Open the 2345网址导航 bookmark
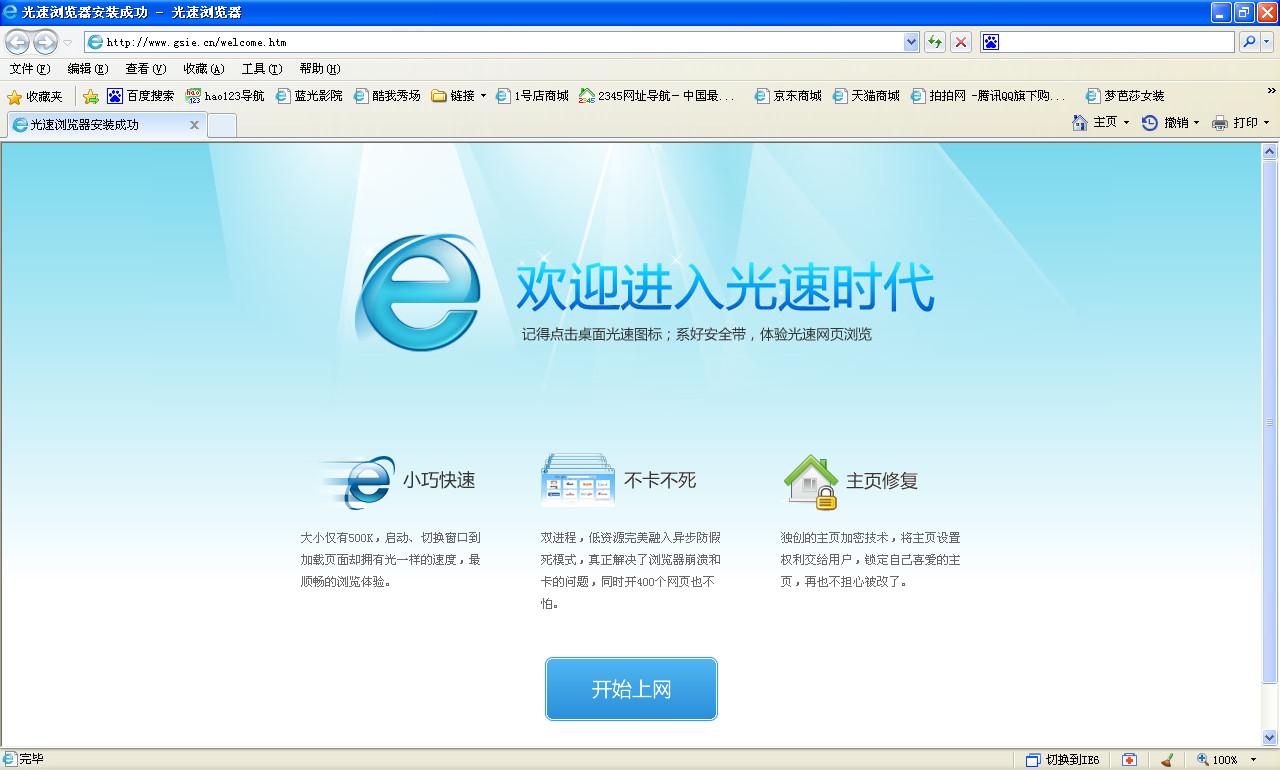Viewport: 1280px width, 770px height. tap(657, 96)
